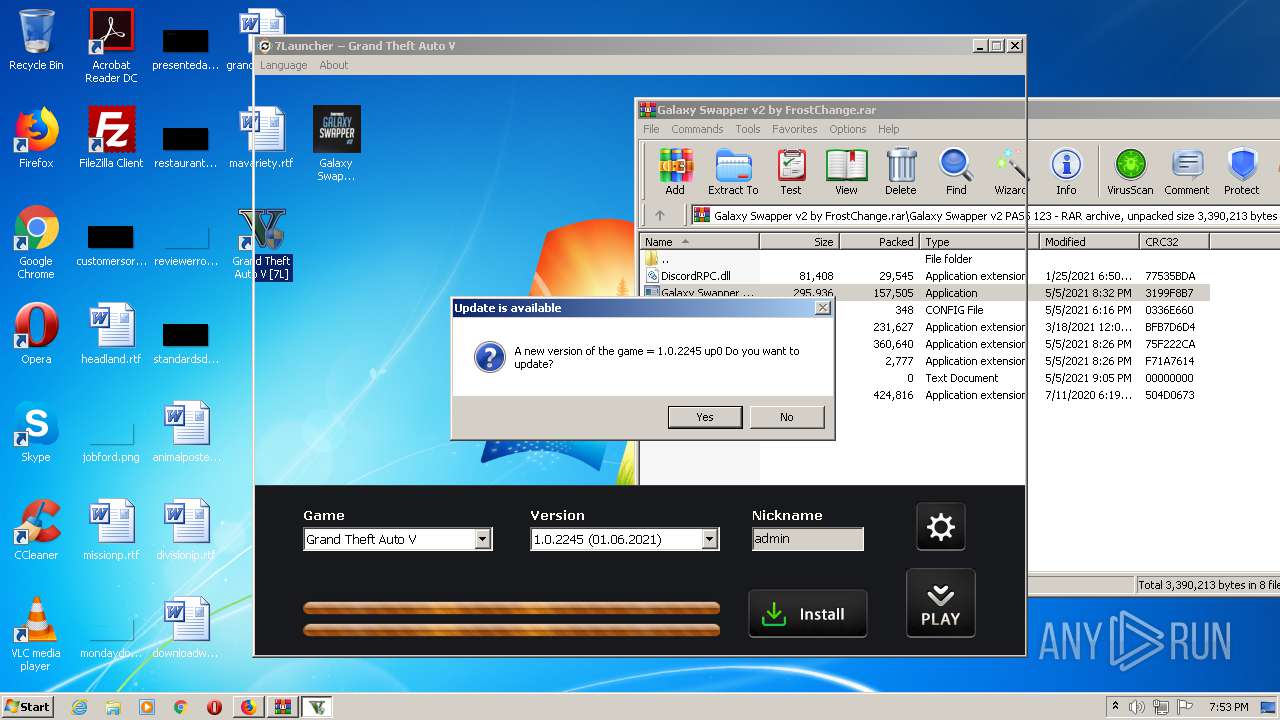The width and height of the screenshot is (1280, 720).
Task: Sort WinRAR list by Packed column
Action: click(x=879, y=242)
